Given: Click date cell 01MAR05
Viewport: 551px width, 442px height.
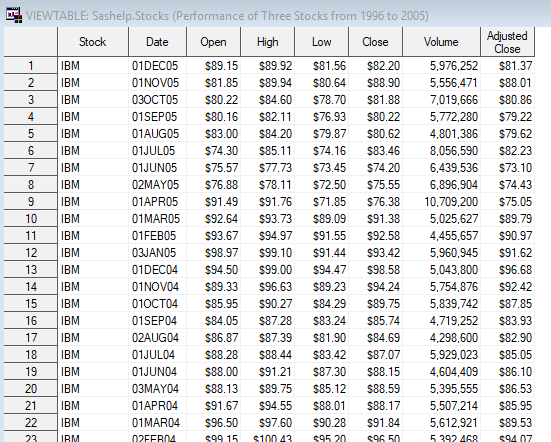Looking at the screenshot, I should (156, 219).
